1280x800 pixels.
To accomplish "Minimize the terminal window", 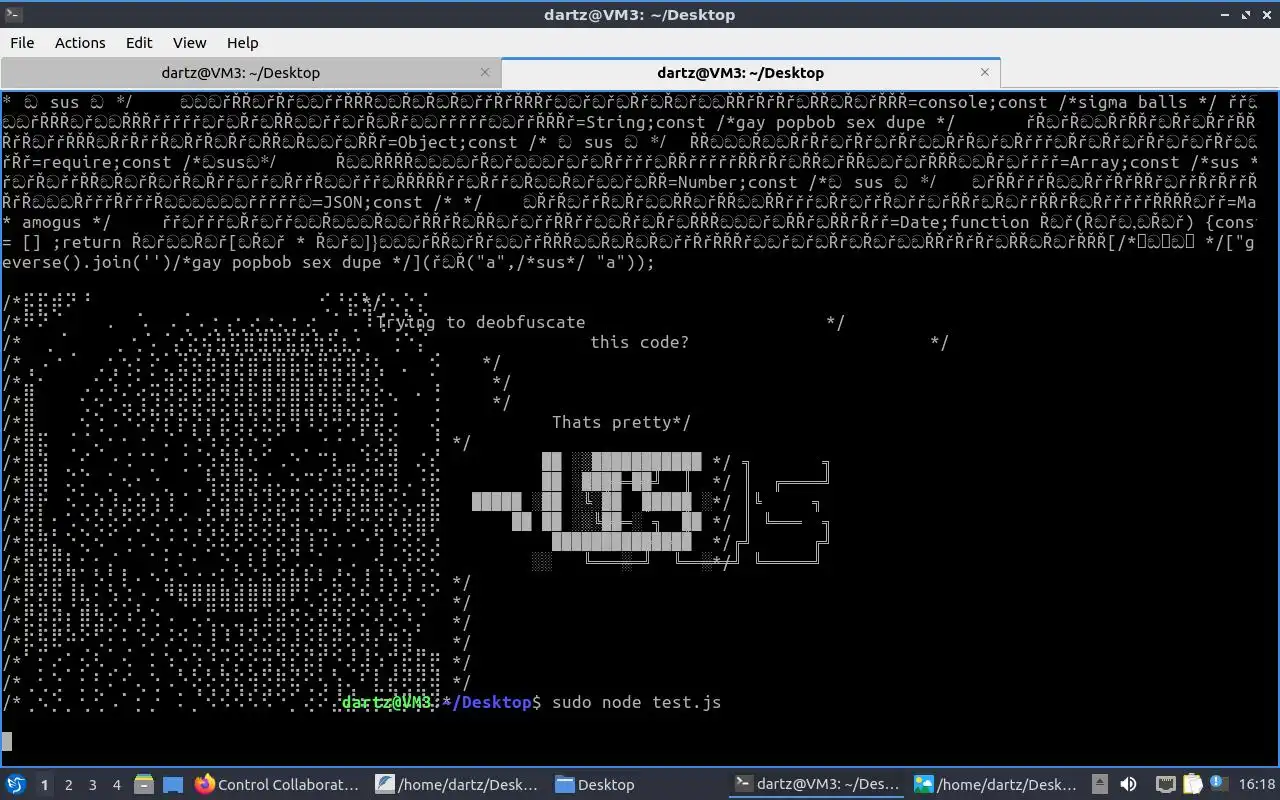I will pyautogui.click(x=1226, y=14).
